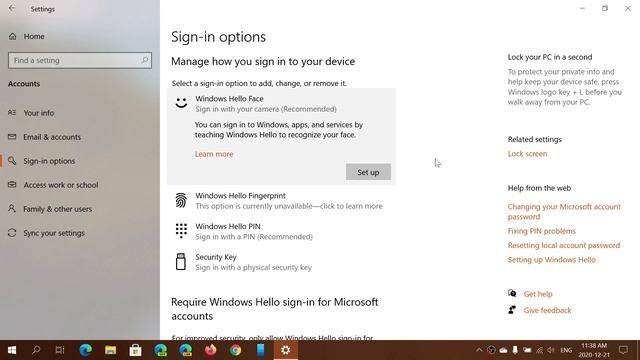
Task: Open the Wi-Fi network tray icon
Action: [539, 350]
